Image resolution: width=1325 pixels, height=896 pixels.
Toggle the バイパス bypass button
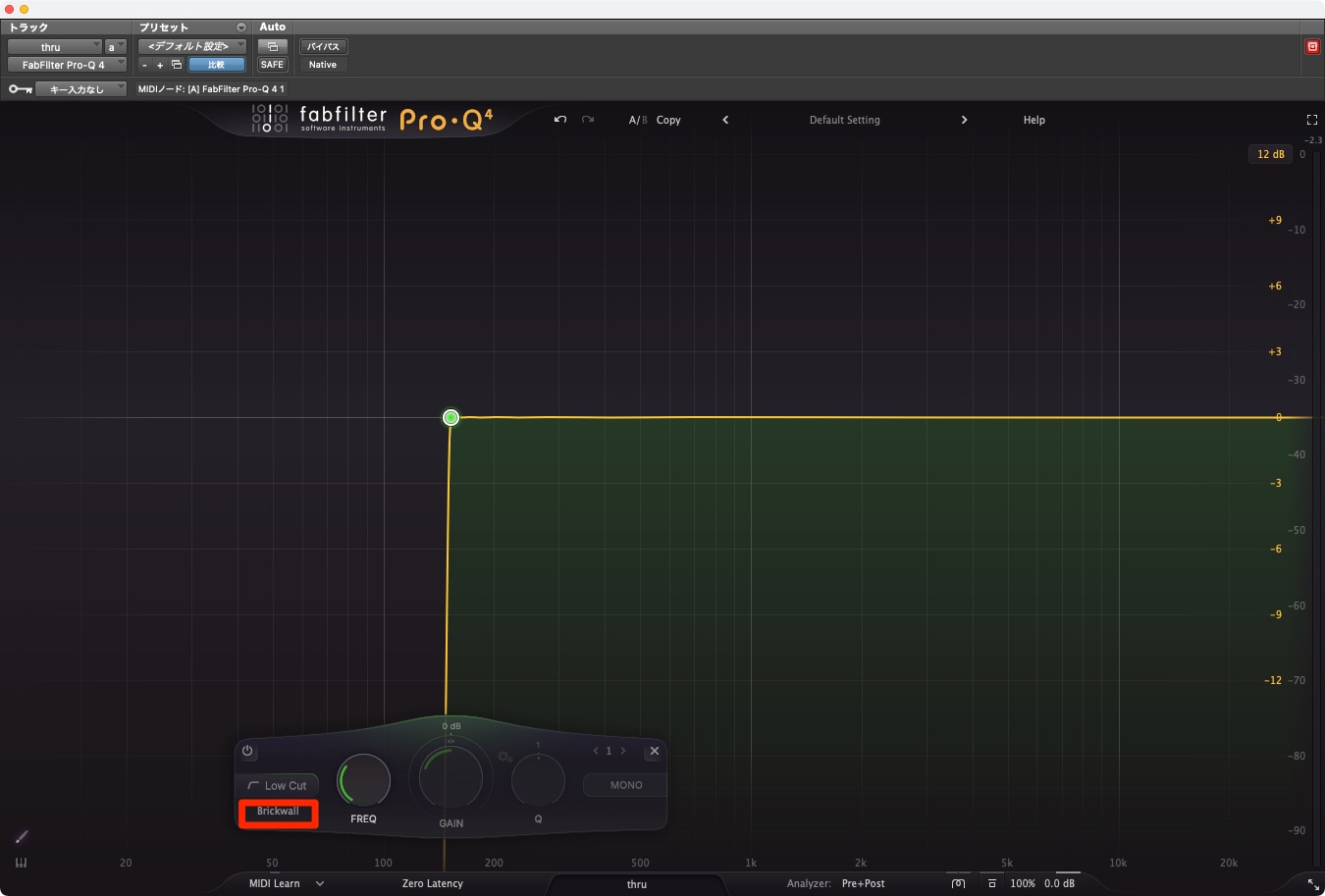pos(323,46)
